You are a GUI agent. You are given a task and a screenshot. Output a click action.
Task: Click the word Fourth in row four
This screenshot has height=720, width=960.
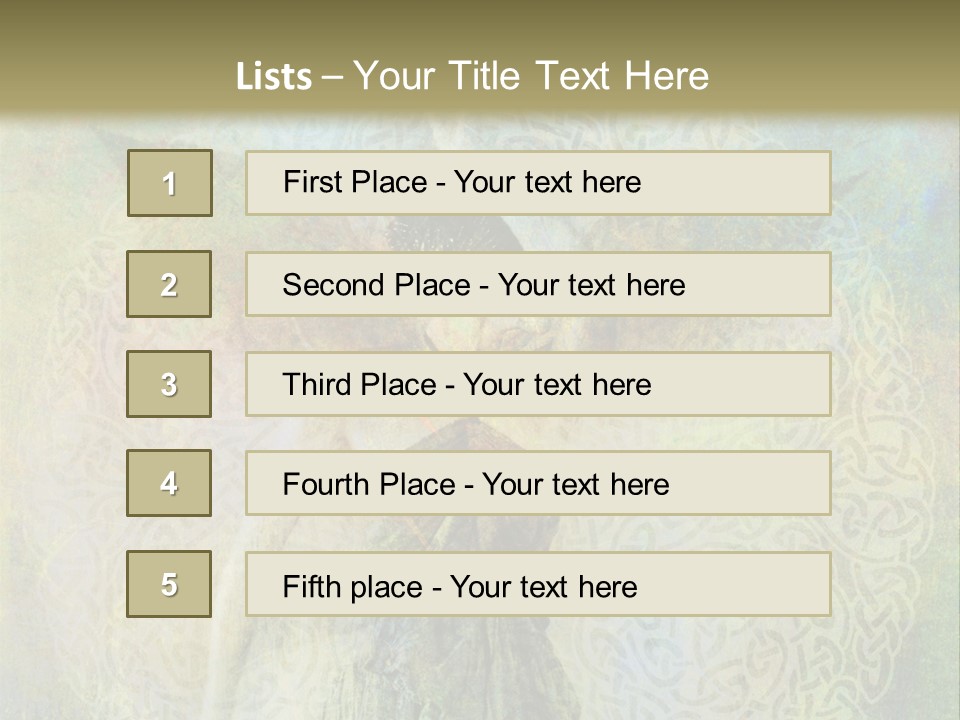tap(324, 484)
